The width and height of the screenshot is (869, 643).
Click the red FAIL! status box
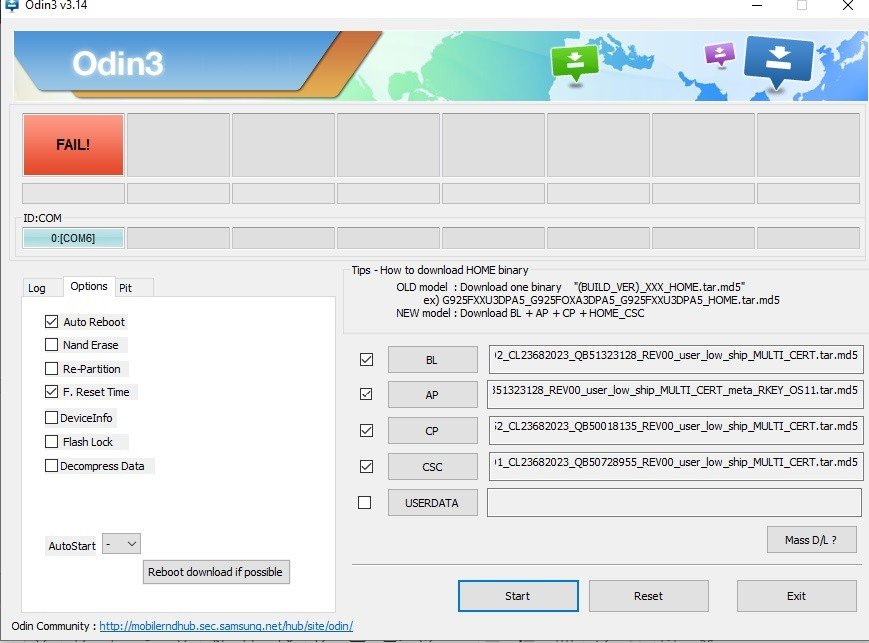73,144
